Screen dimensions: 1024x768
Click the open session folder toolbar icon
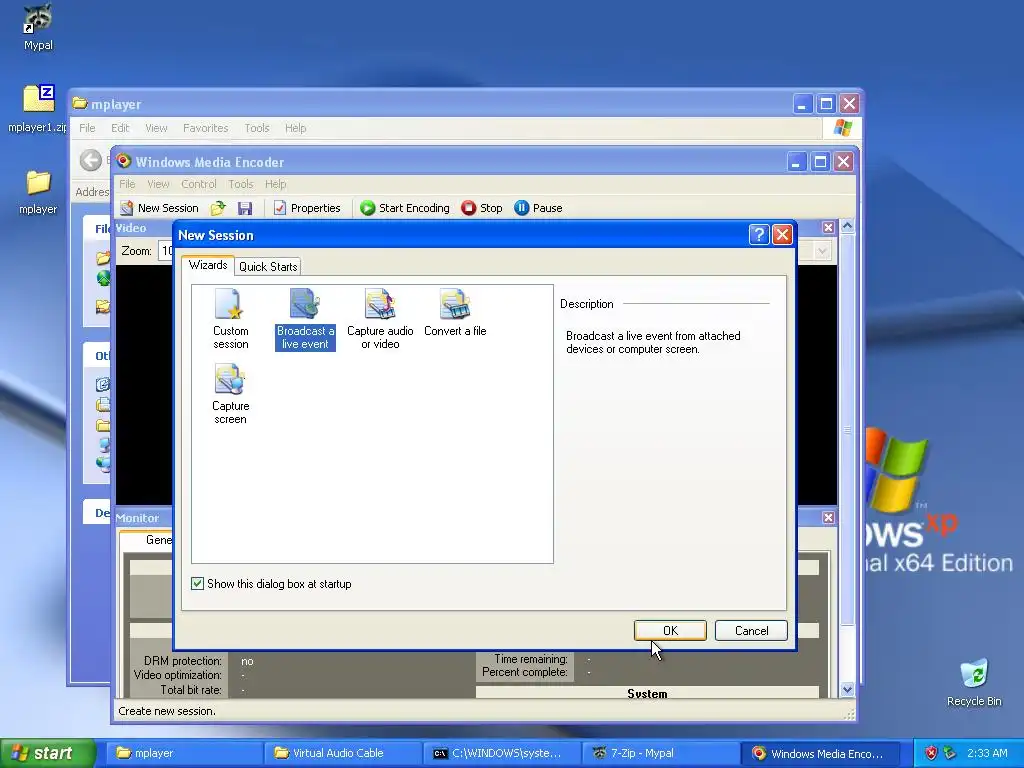tap(218, 208)
